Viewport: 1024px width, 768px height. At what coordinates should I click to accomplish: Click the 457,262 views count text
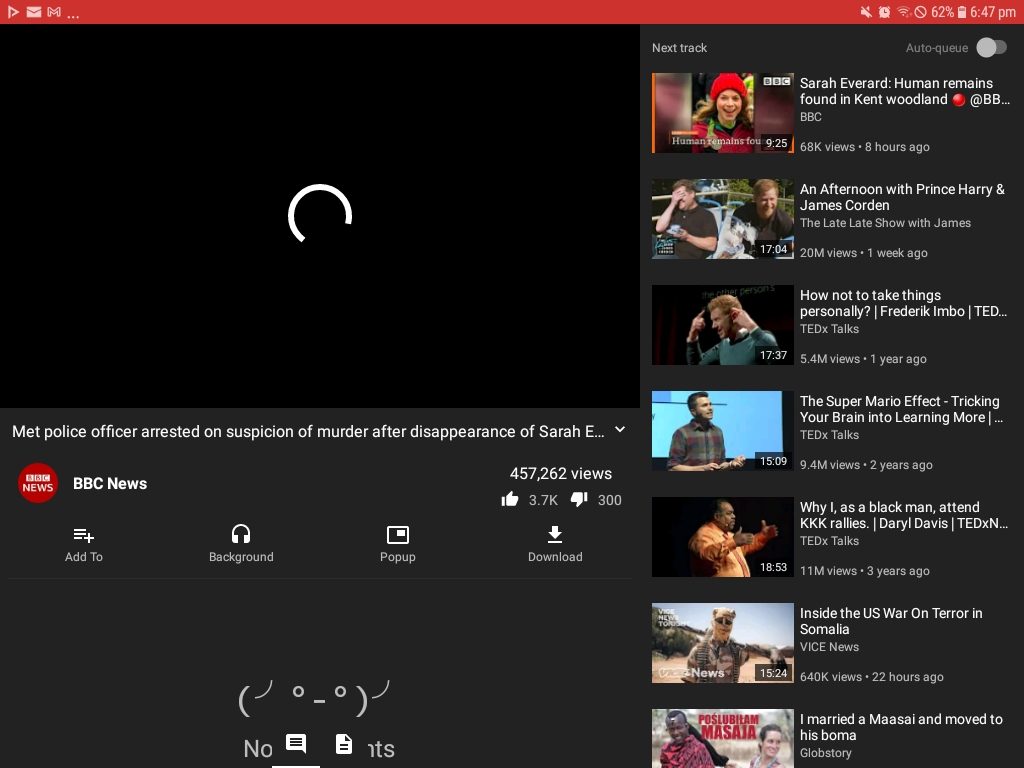click(x=560, y=473)
